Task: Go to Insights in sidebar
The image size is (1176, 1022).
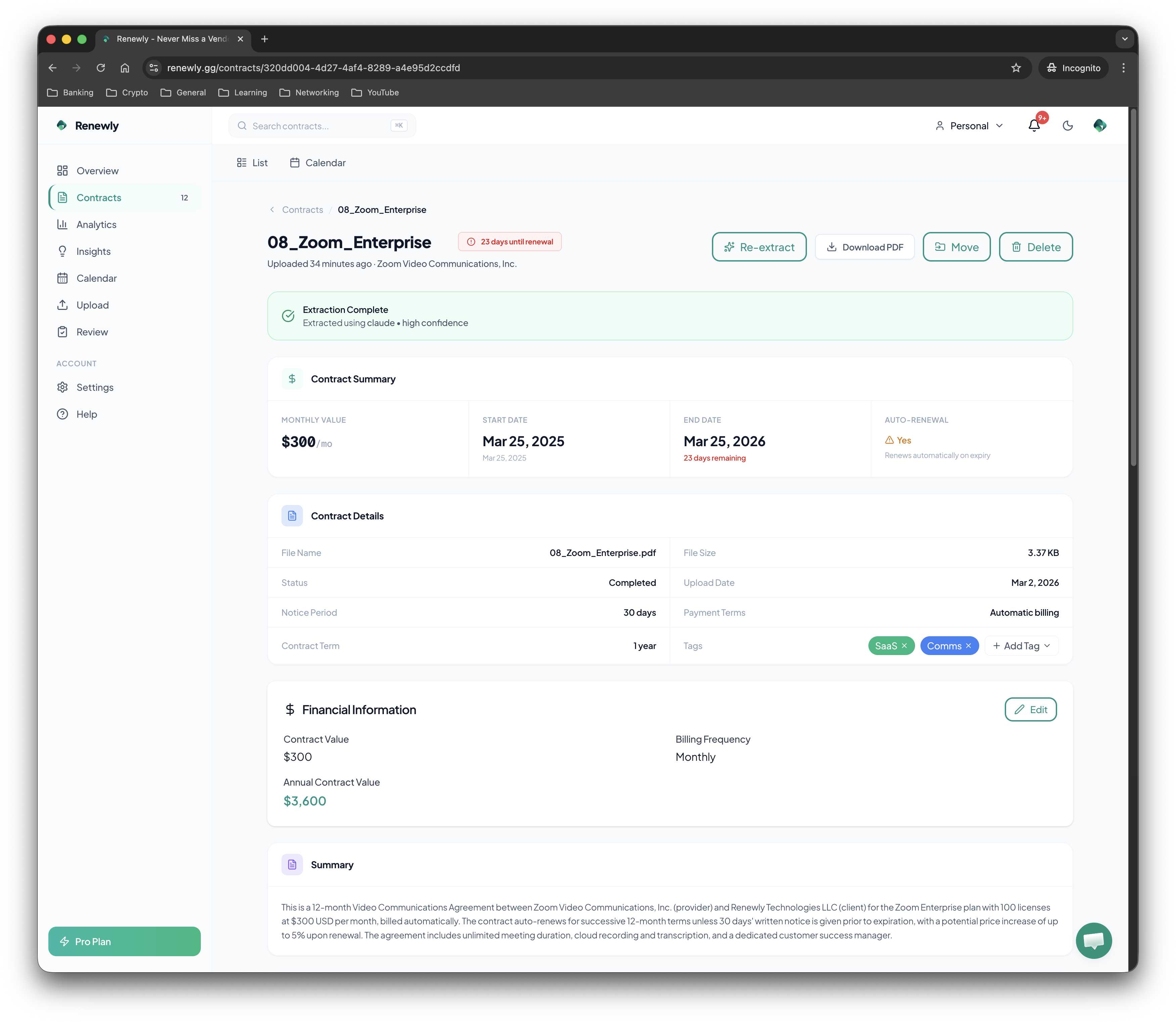Action: 93,251
